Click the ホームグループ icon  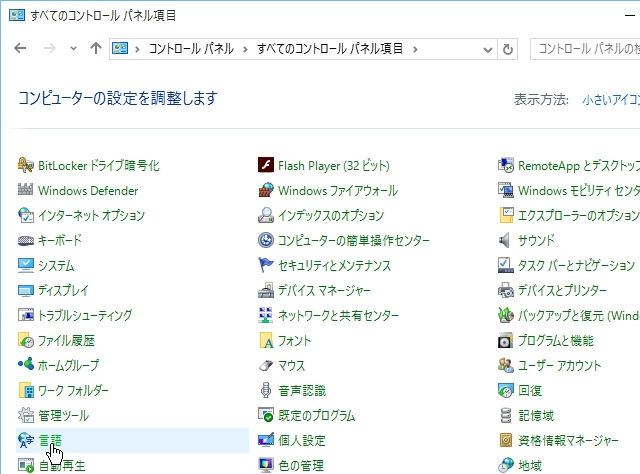(25, 365)
